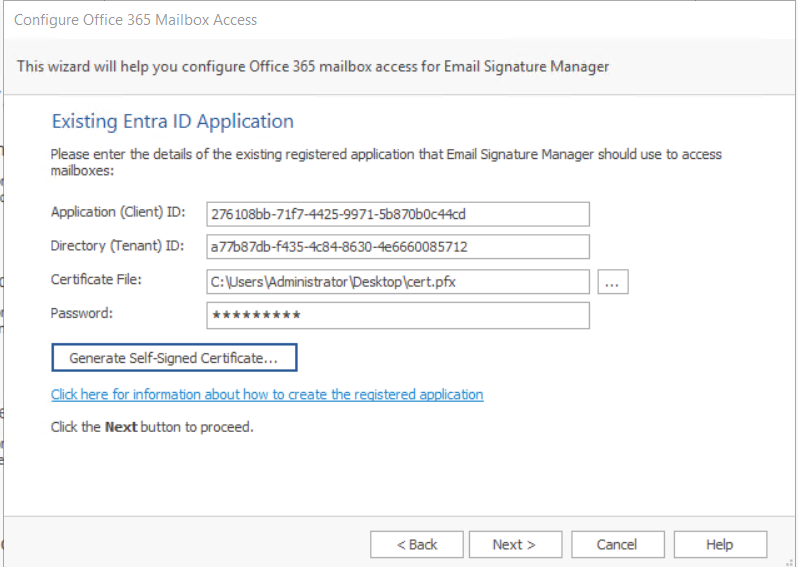Click the Application (Client) ID input field

[x=398, y=214]
